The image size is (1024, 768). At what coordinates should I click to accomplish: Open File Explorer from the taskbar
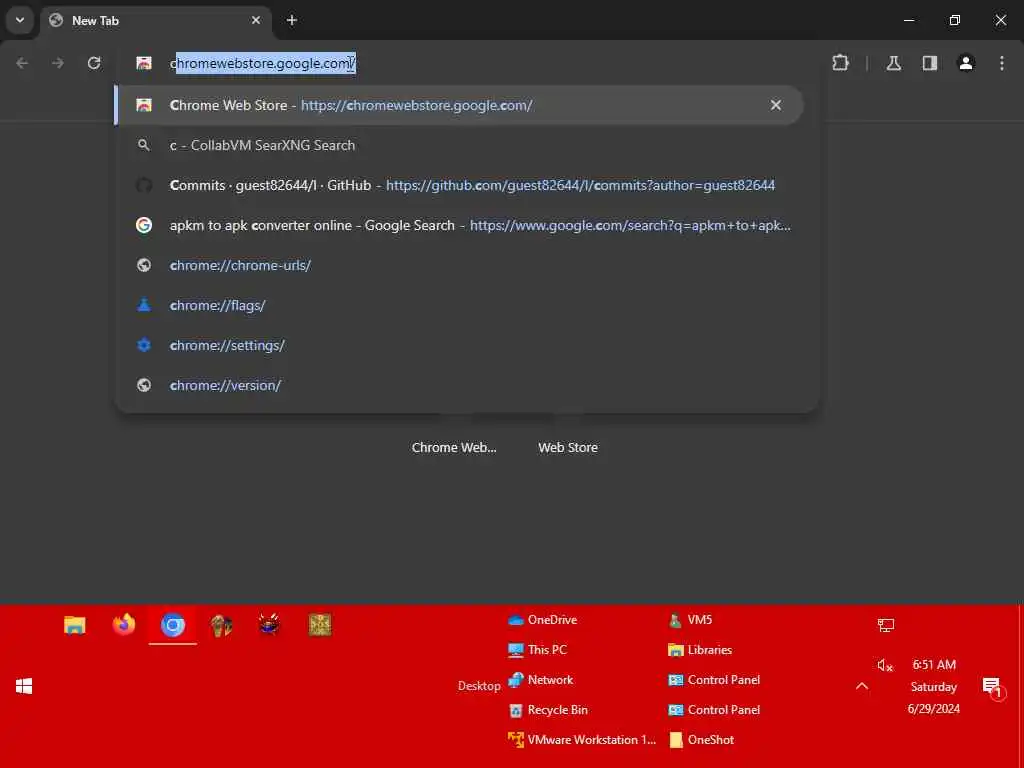click(75, 625)
